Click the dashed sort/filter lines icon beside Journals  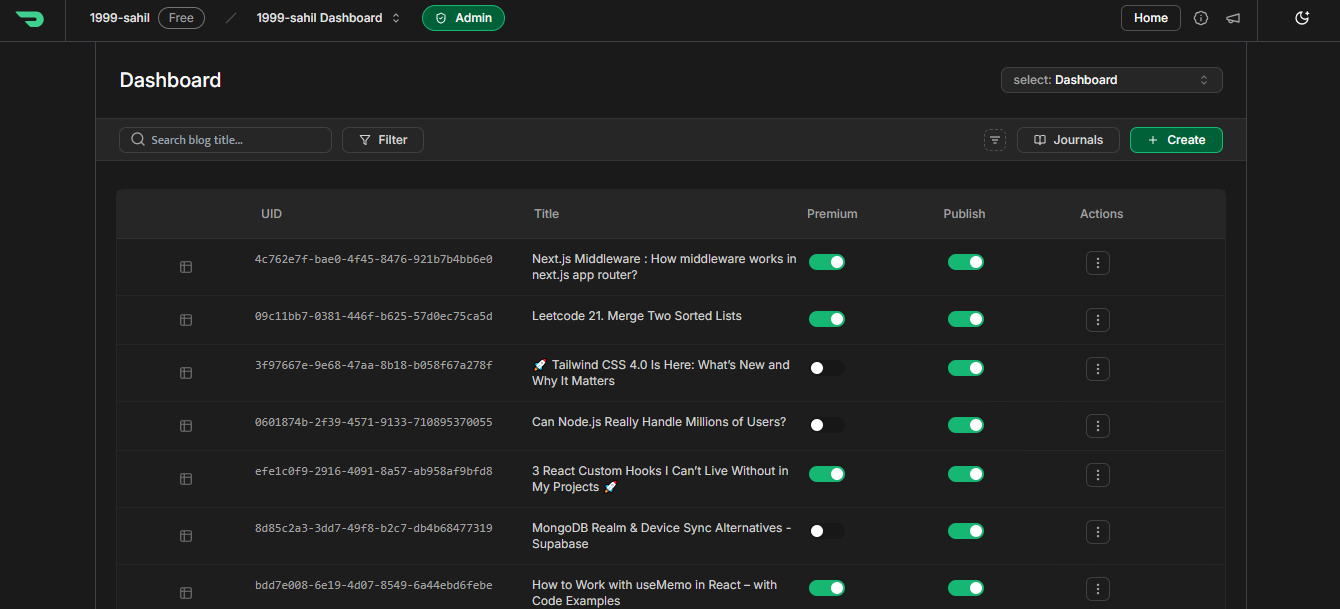[x=995, y=140]
